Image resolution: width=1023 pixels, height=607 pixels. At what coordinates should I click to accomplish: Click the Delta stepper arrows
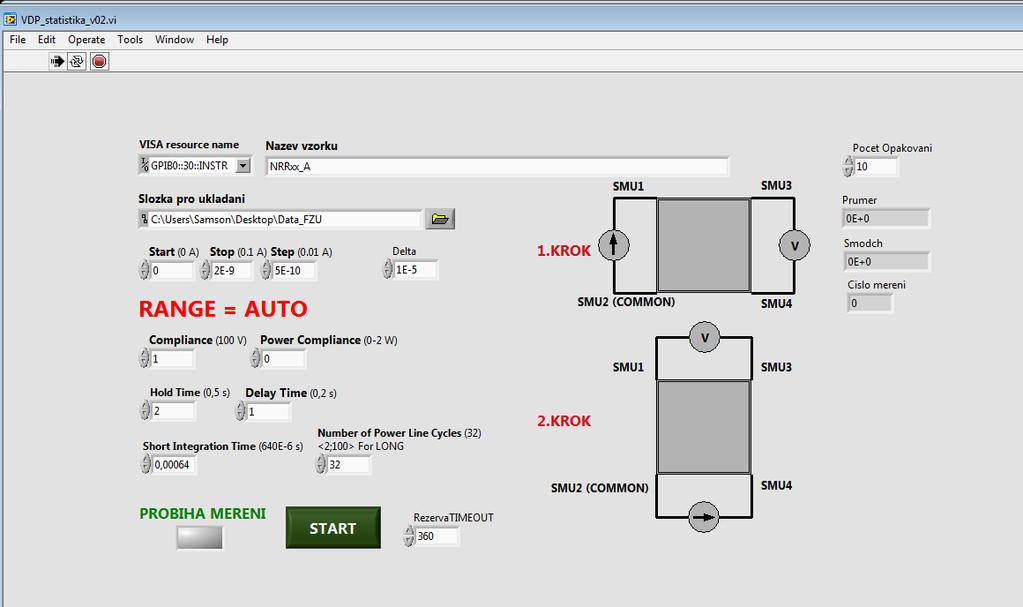tap(388, 269)
